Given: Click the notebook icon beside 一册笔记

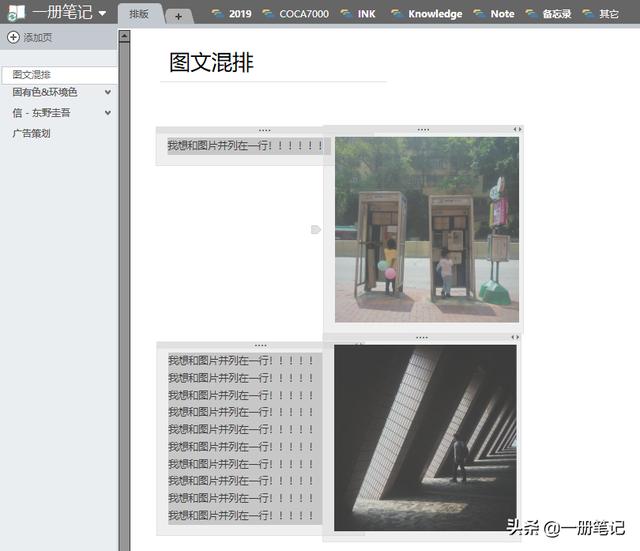Looking at the screenshot, I should [x=16, y=13].
